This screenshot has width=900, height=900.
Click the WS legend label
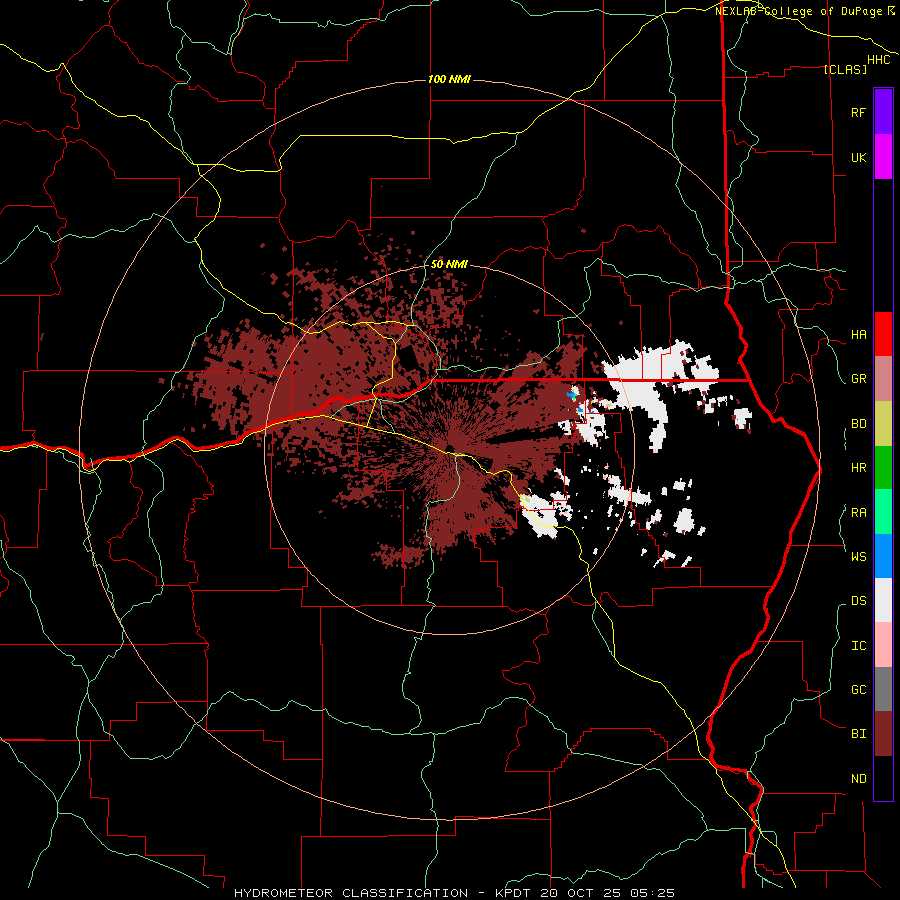coord(858,556)
